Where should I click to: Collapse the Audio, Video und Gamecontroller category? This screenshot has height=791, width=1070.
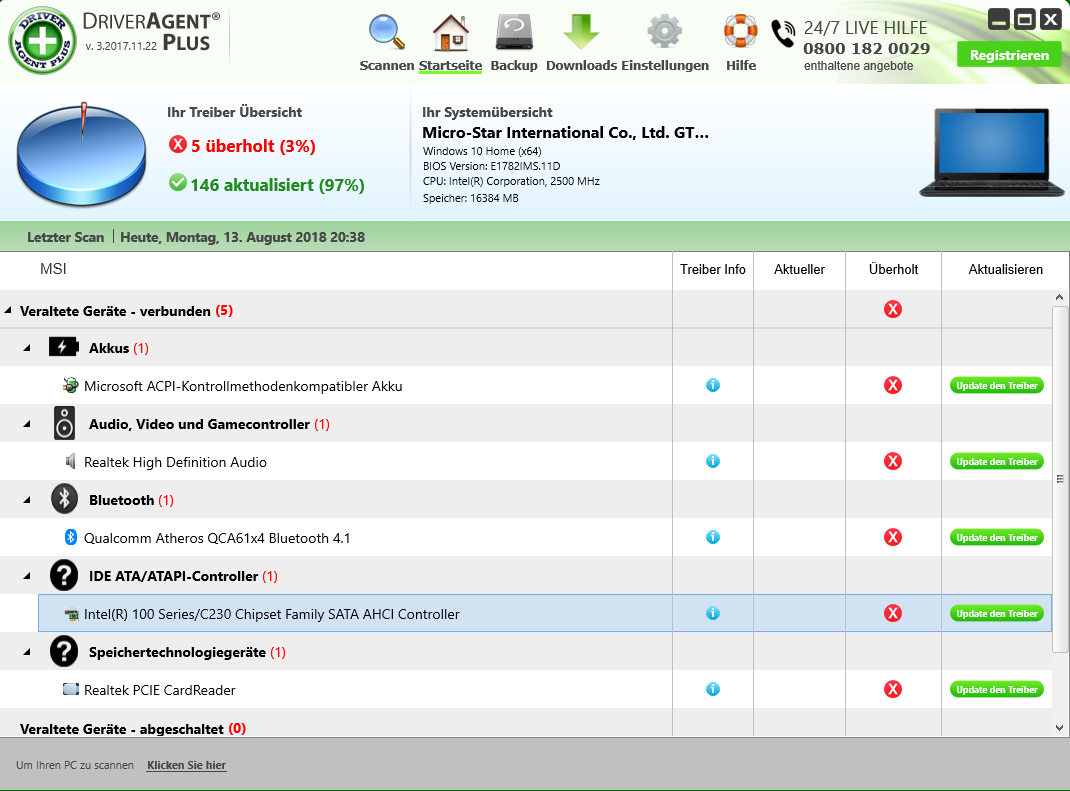(x=27, y=424)
